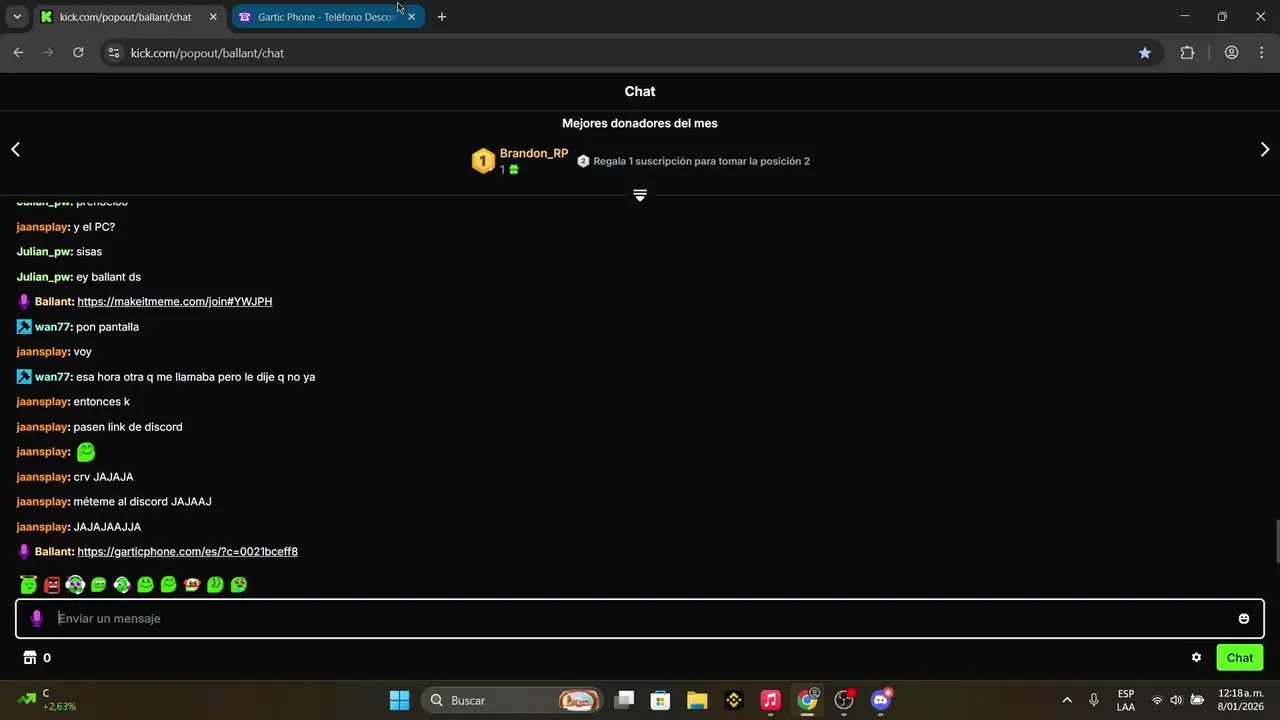Image resolution: width=1280 pixels, height=720 pixels.
Task: Go to previous leaderboard with left arrow
Action: [15, 149]
